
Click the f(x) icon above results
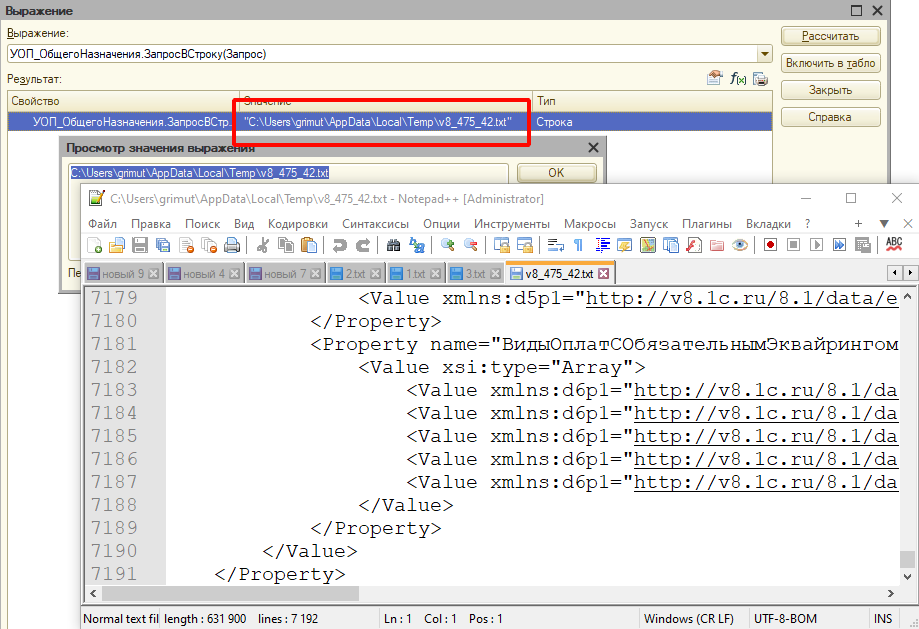(x=738, y=79)
